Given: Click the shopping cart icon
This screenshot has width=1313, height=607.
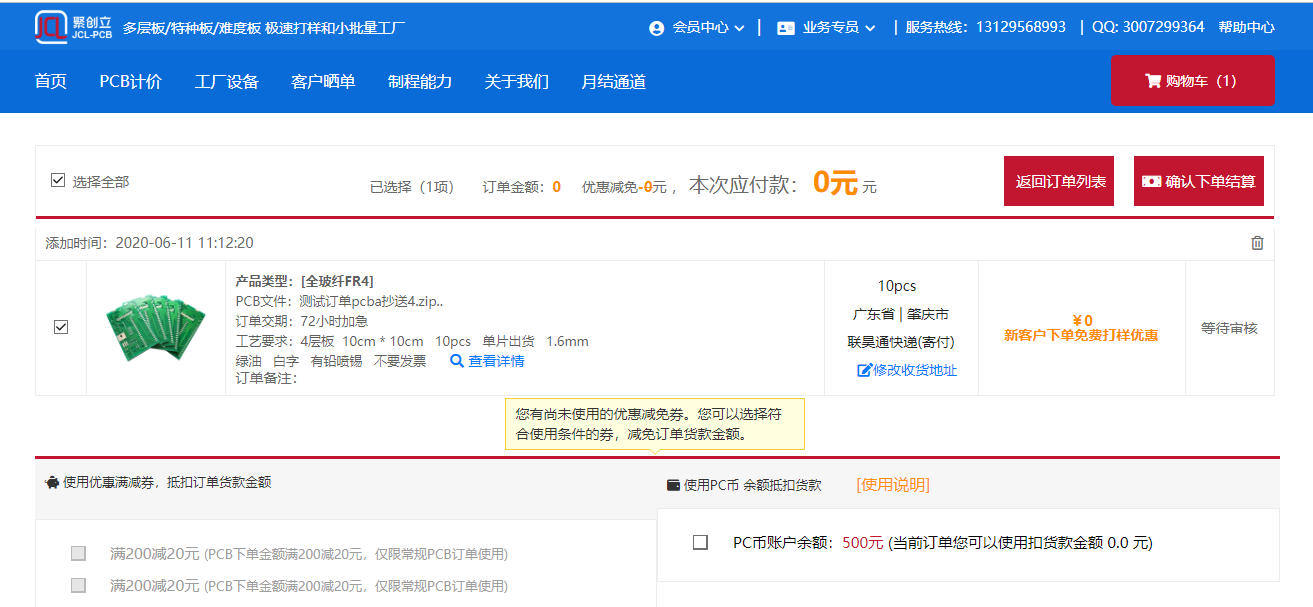Looking at the screenshot, I should click(1152, 81).
